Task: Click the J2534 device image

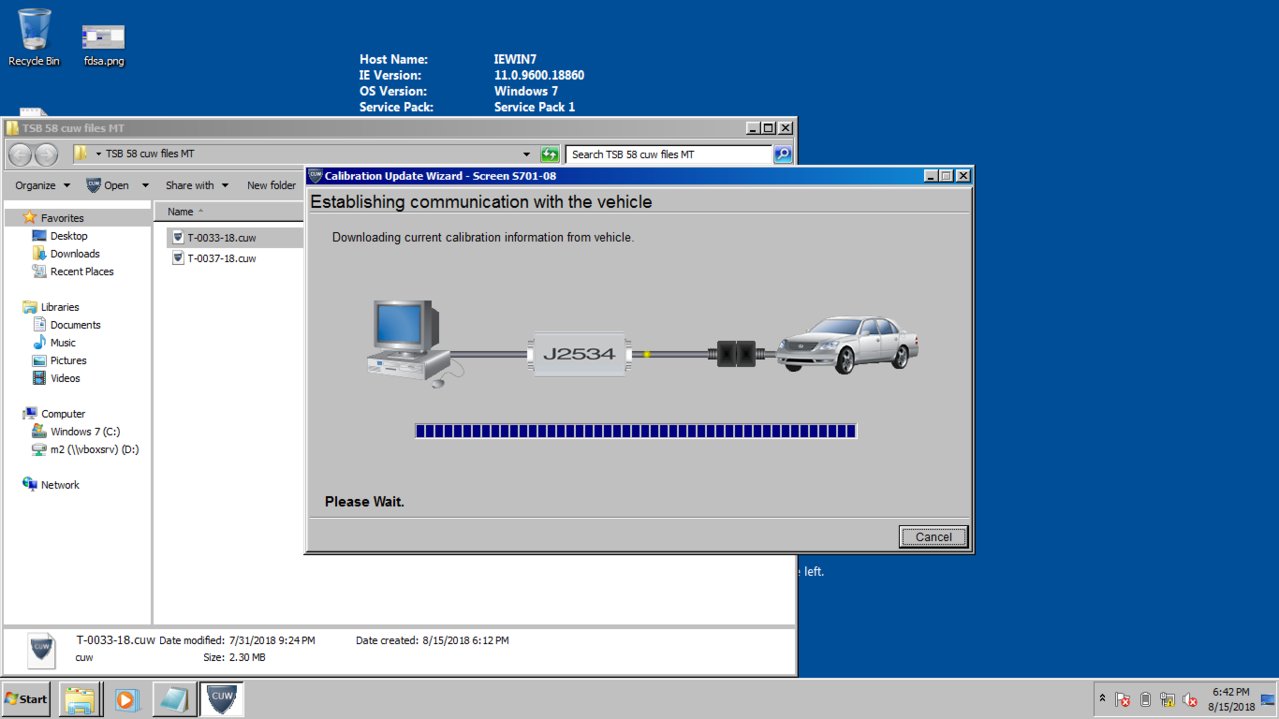Action: tap(579, 354)
